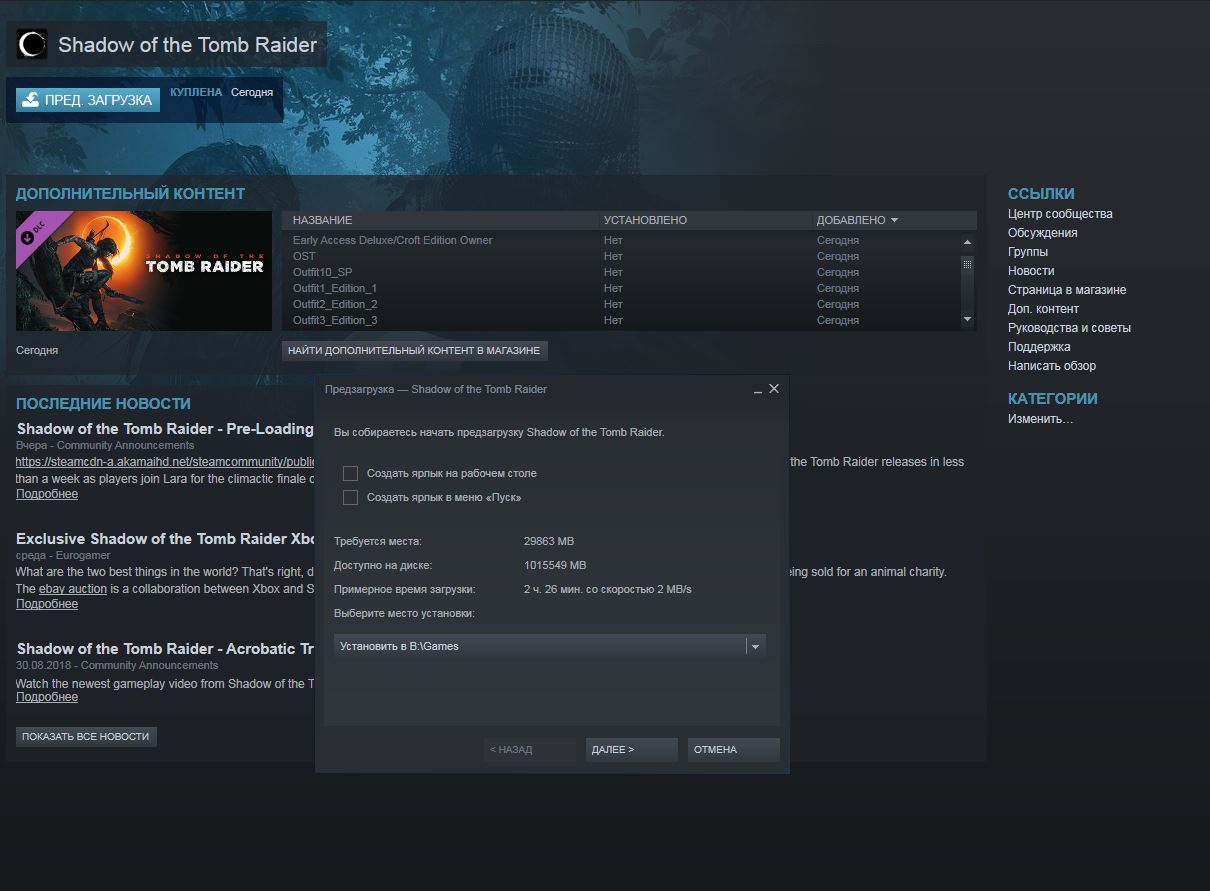Open the Доп. контент link
The height and width of the screenshot is (891, 1210).
[1043, 309]
